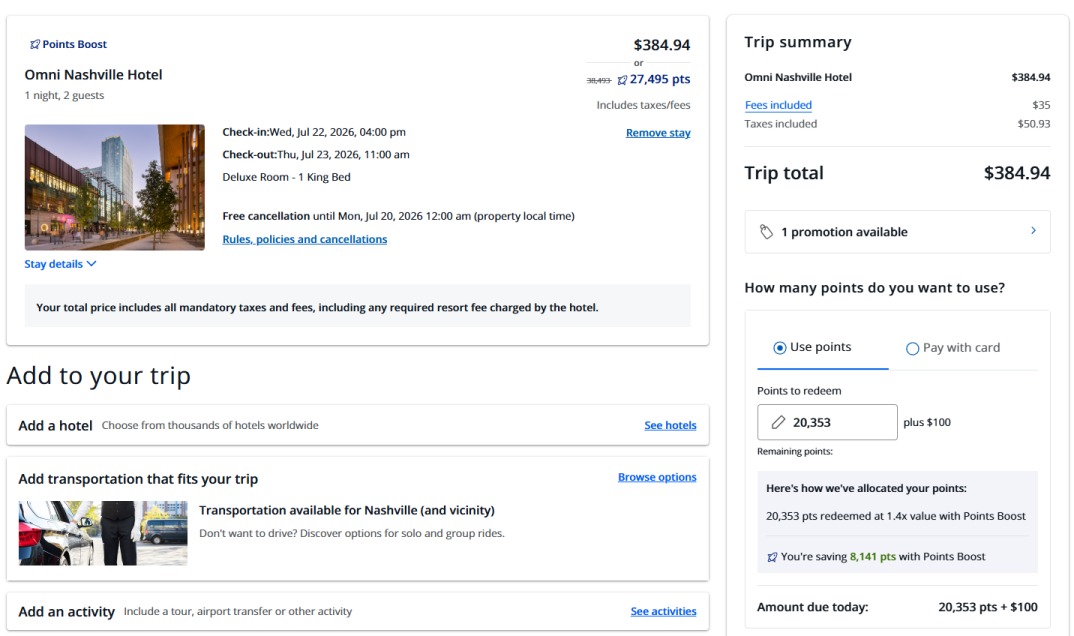The image size is (1074, 636).
Task: Click the pencil edit icon in points field
Action: [778, 422]
